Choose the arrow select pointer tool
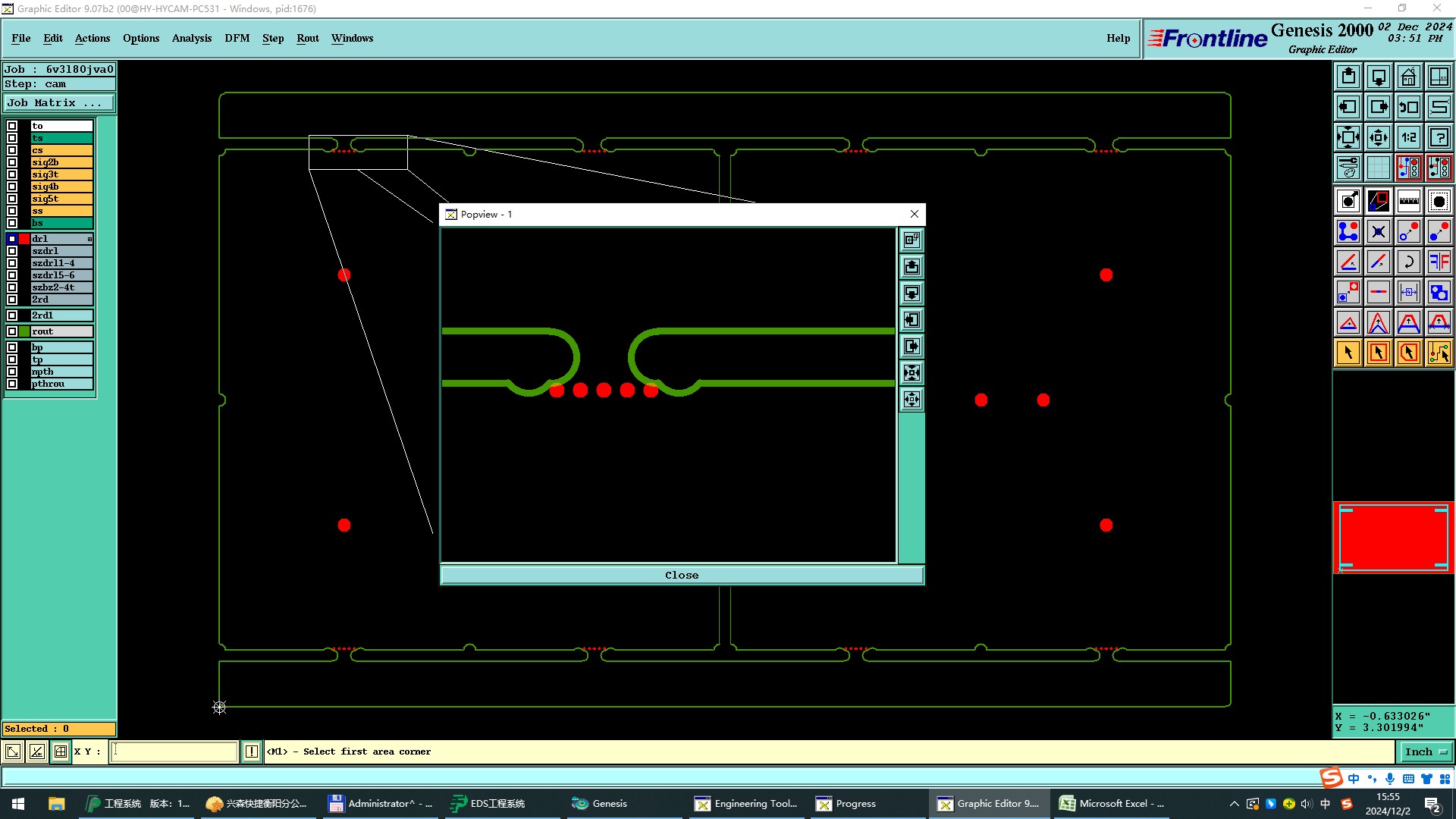The width and height of the screenshot is (1456, 819). (x=1348, y=353)
